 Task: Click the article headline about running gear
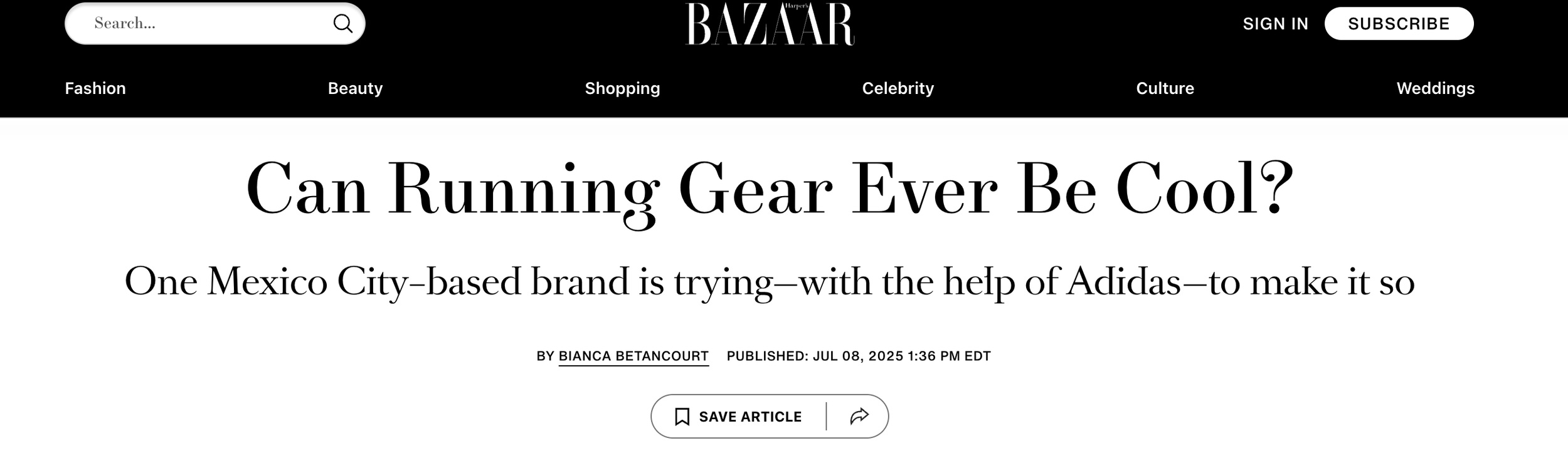click(770, 190)
